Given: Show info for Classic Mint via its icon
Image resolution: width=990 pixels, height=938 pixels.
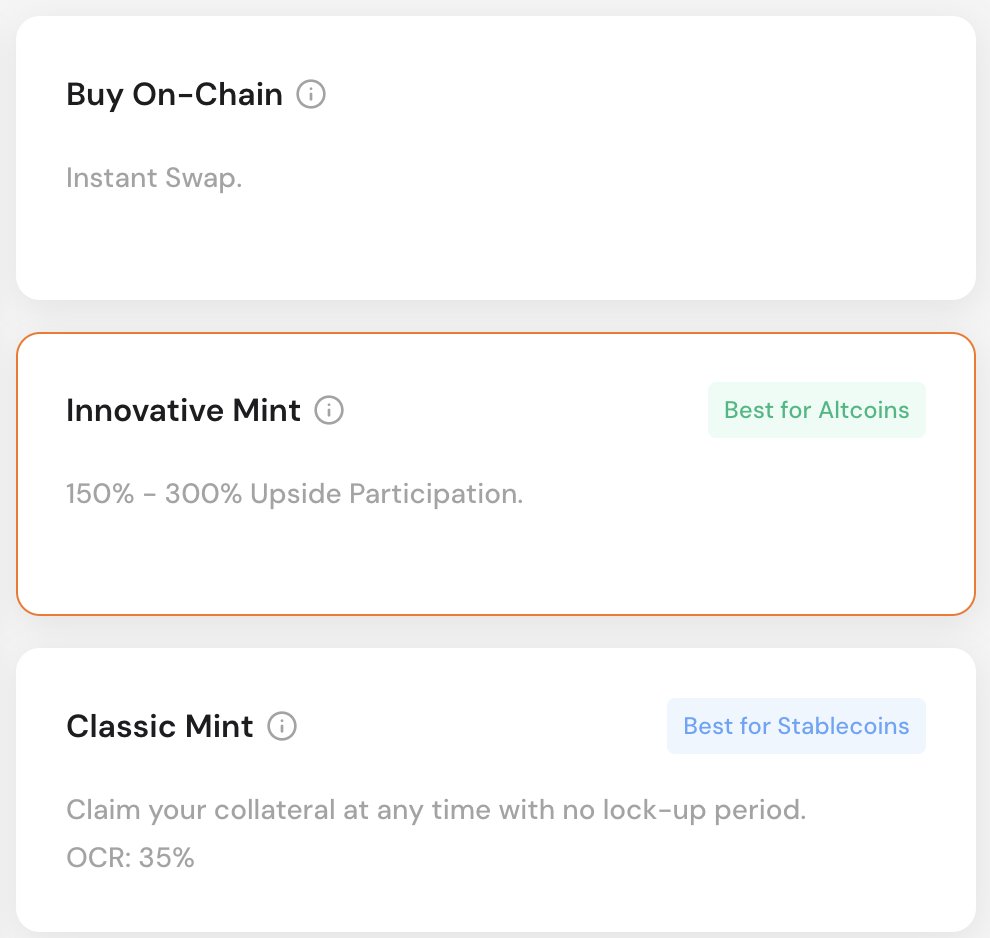Looking at the screenshot, I should coord(282,726).
